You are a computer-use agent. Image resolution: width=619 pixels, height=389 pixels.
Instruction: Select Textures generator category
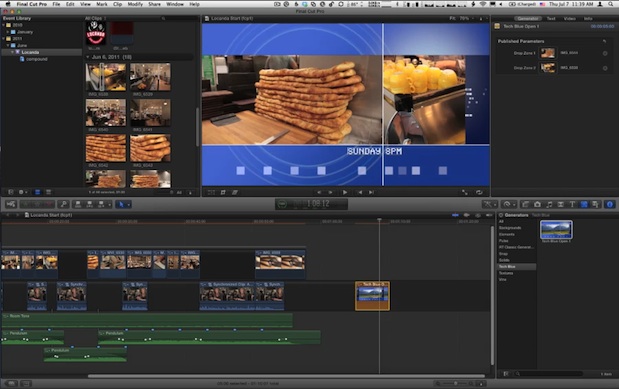pos(506,273)
